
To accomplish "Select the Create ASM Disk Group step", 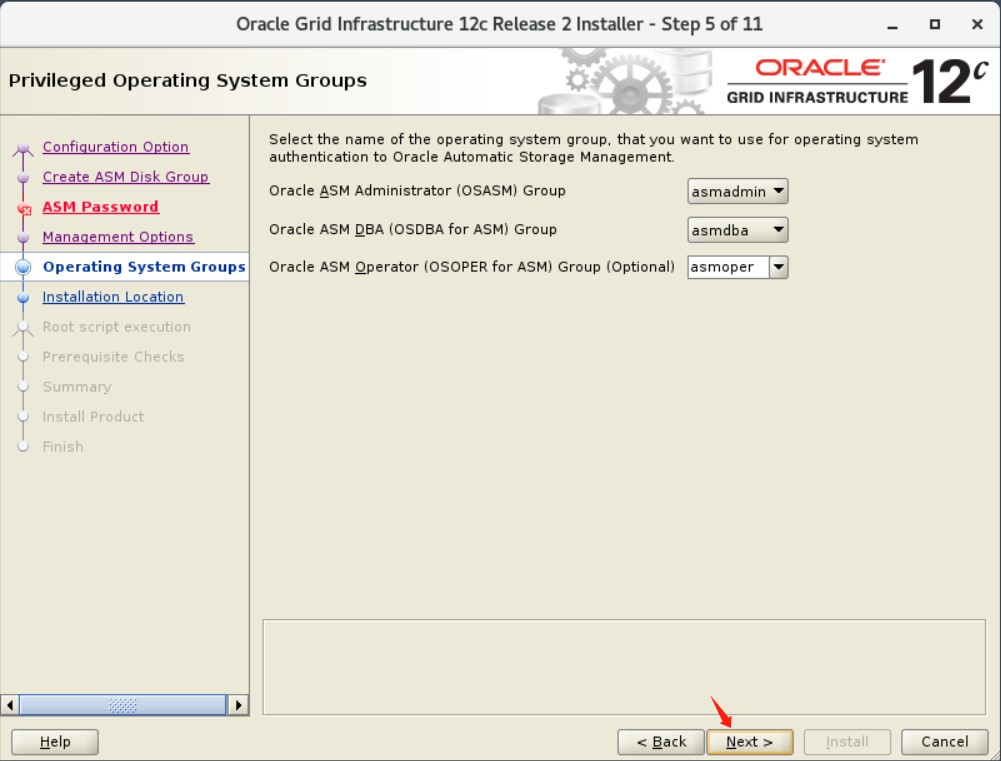I will (x=125, y=176).
